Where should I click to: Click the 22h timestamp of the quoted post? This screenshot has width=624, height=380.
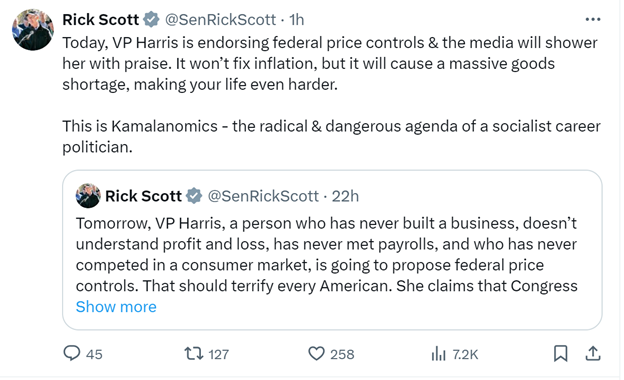pyautogui.click(x=345, y=196)
